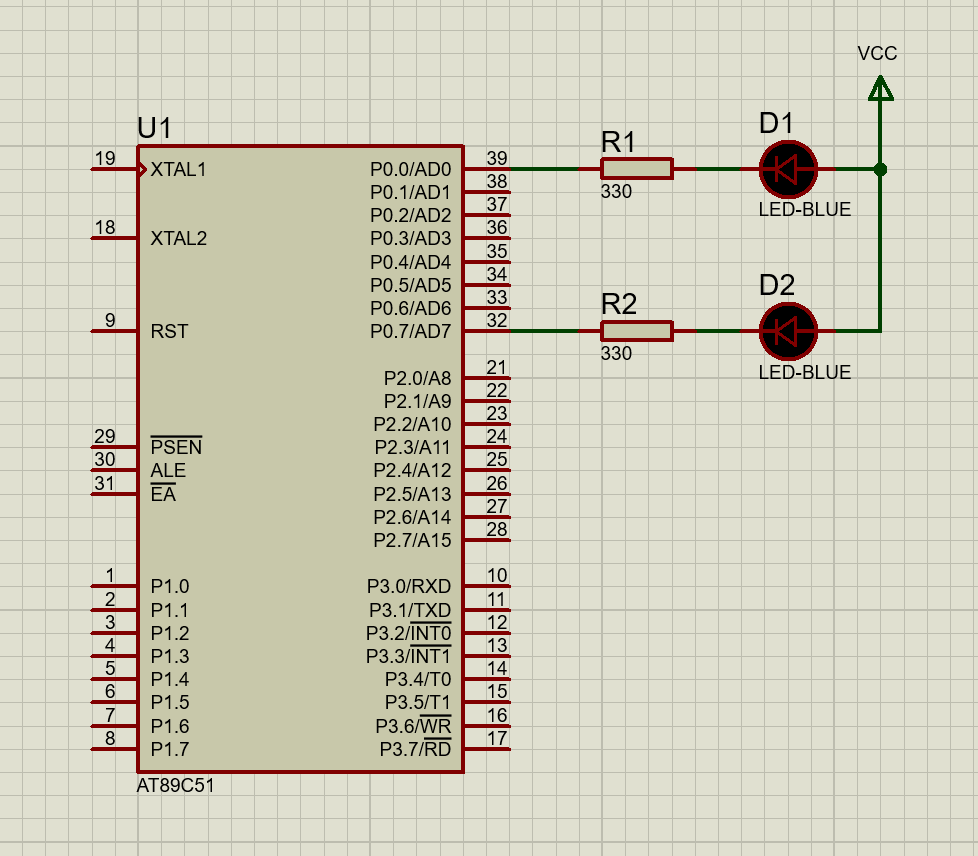Screen dimensions: 978x856
Task: Select the wire between P0.0 and R1
Action: click(545, 169)
